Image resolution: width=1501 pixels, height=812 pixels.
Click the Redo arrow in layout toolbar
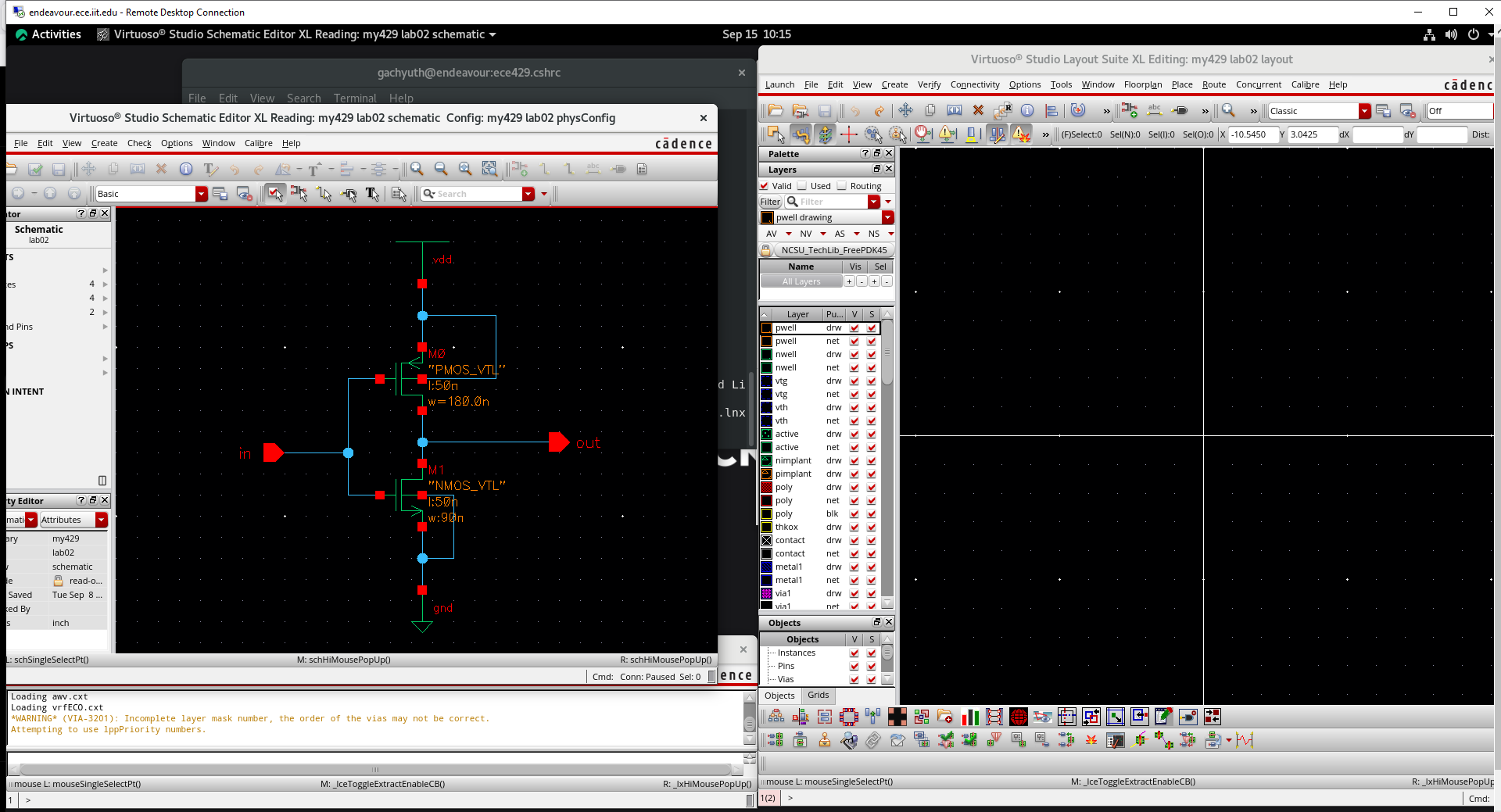879,111
